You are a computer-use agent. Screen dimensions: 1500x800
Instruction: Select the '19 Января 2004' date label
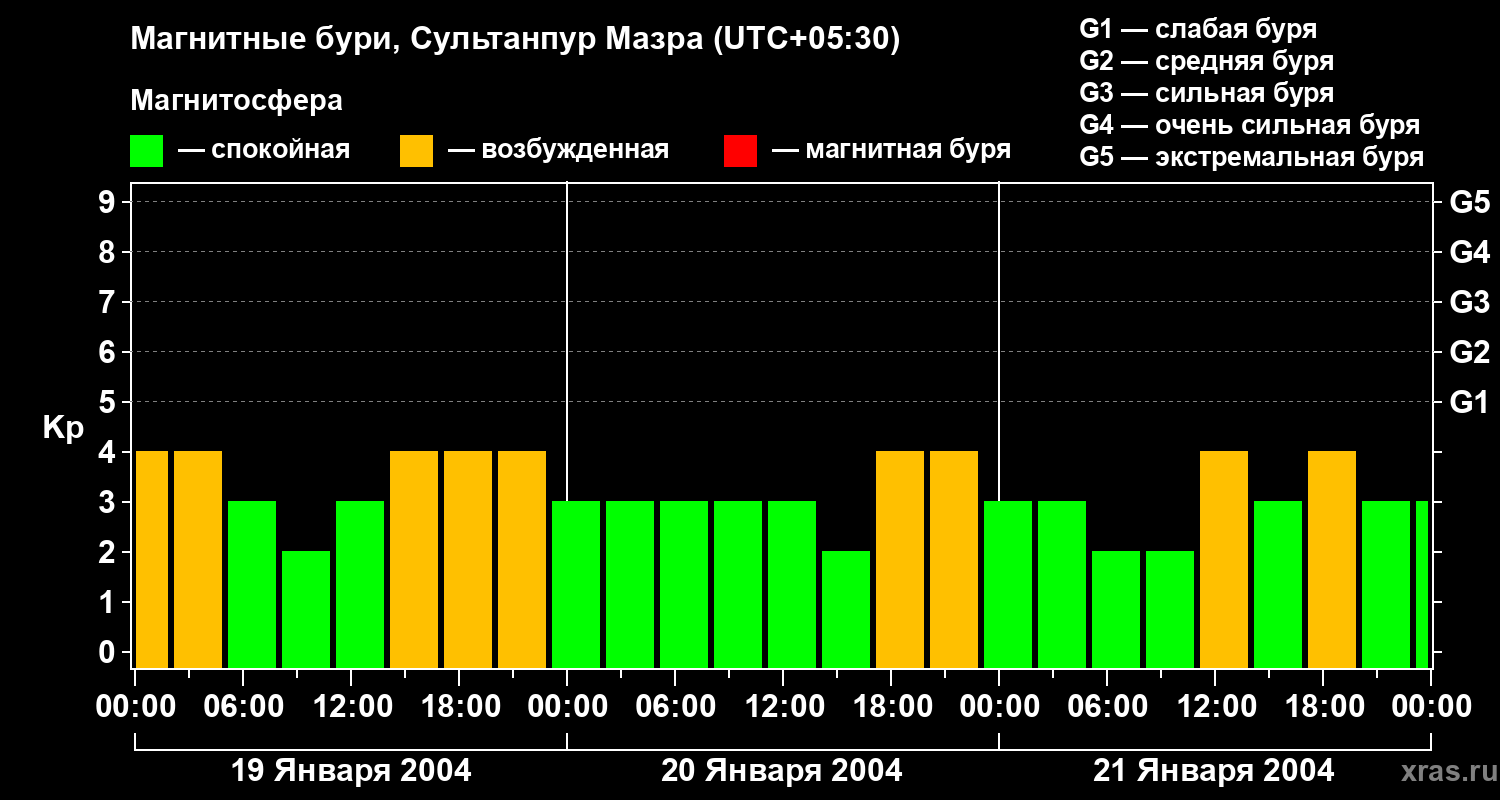pyautogui.click(x=351, y=771)
